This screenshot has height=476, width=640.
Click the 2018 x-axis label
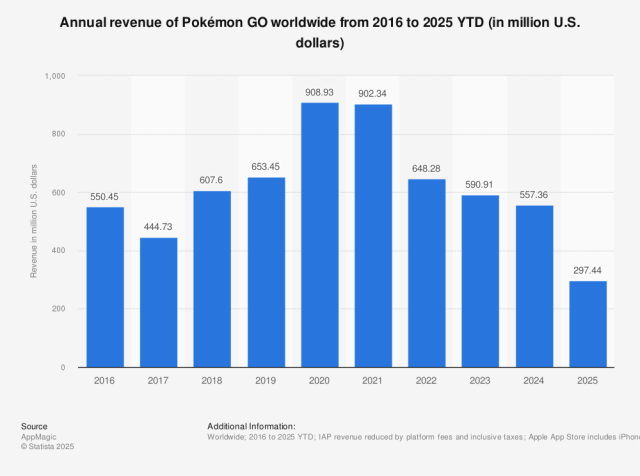click(x=212, y=381)
